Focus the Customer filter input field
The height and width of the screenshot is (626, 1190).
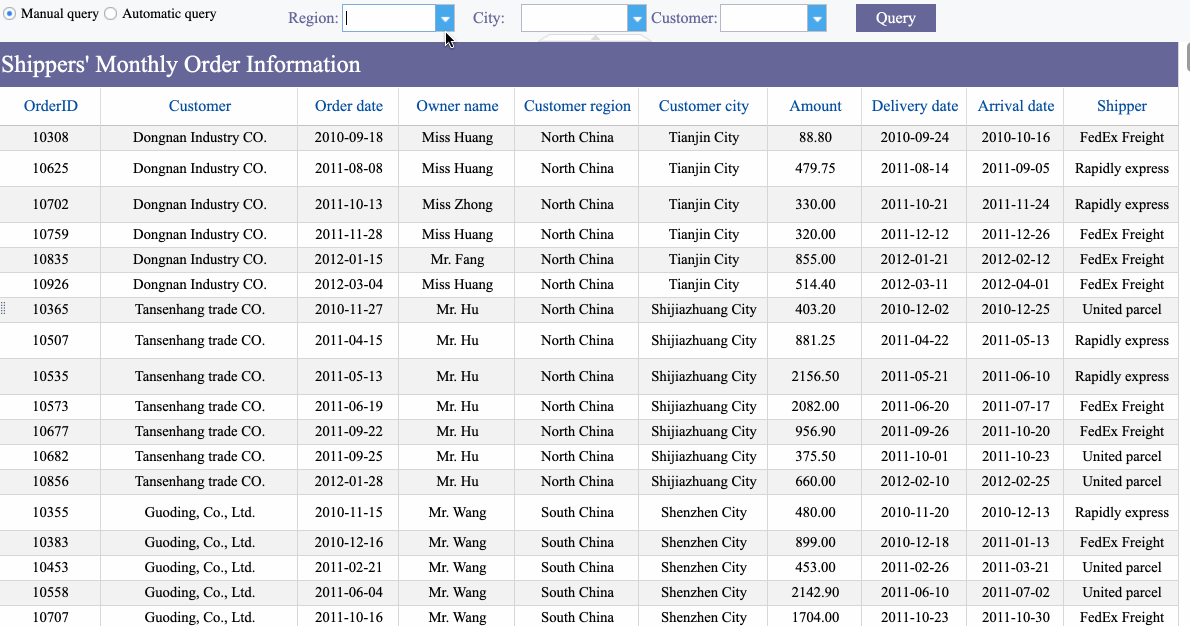tap(764, 18)
